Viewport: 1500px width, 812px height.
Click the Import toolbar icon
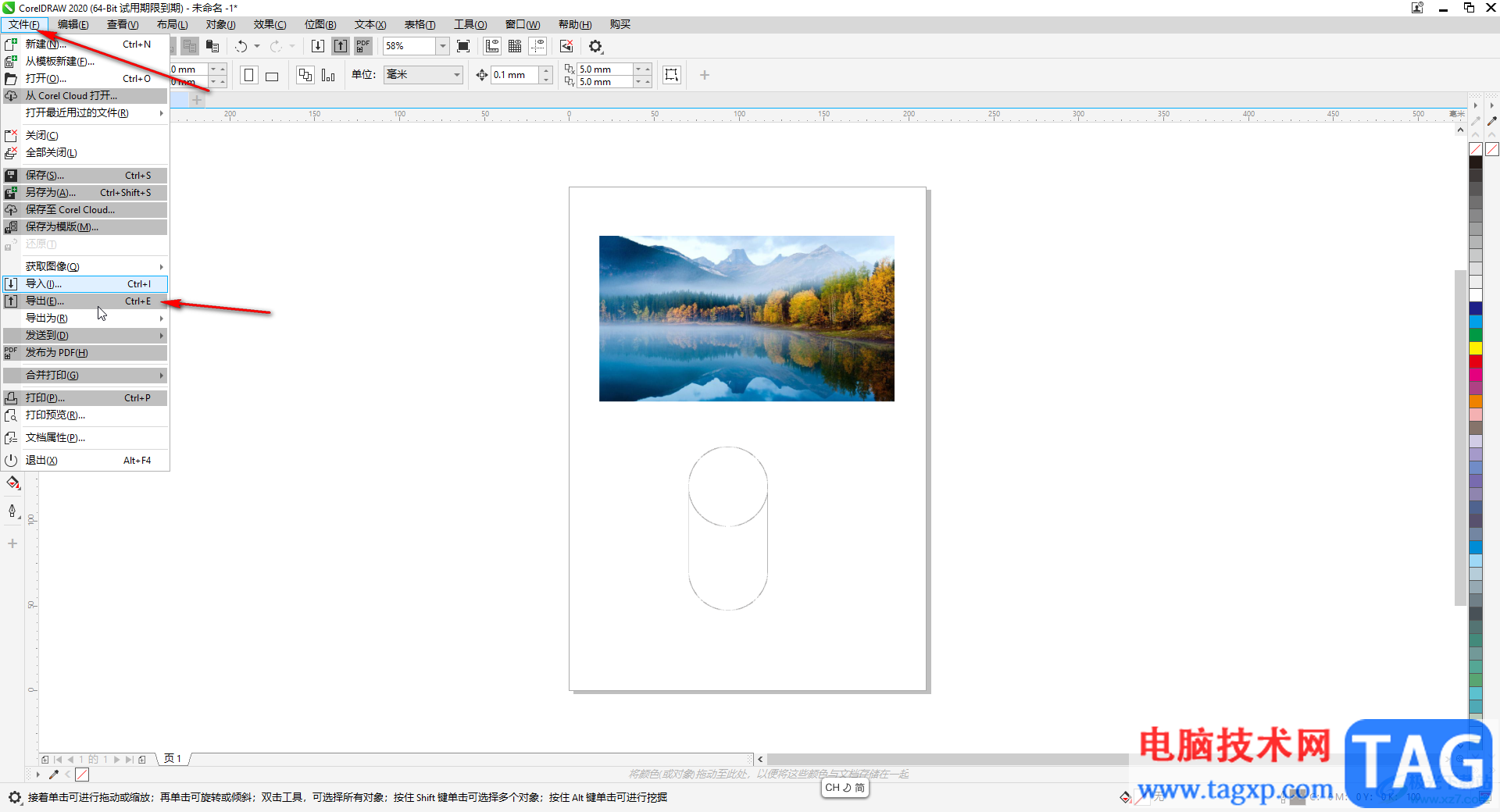[318, 46]
